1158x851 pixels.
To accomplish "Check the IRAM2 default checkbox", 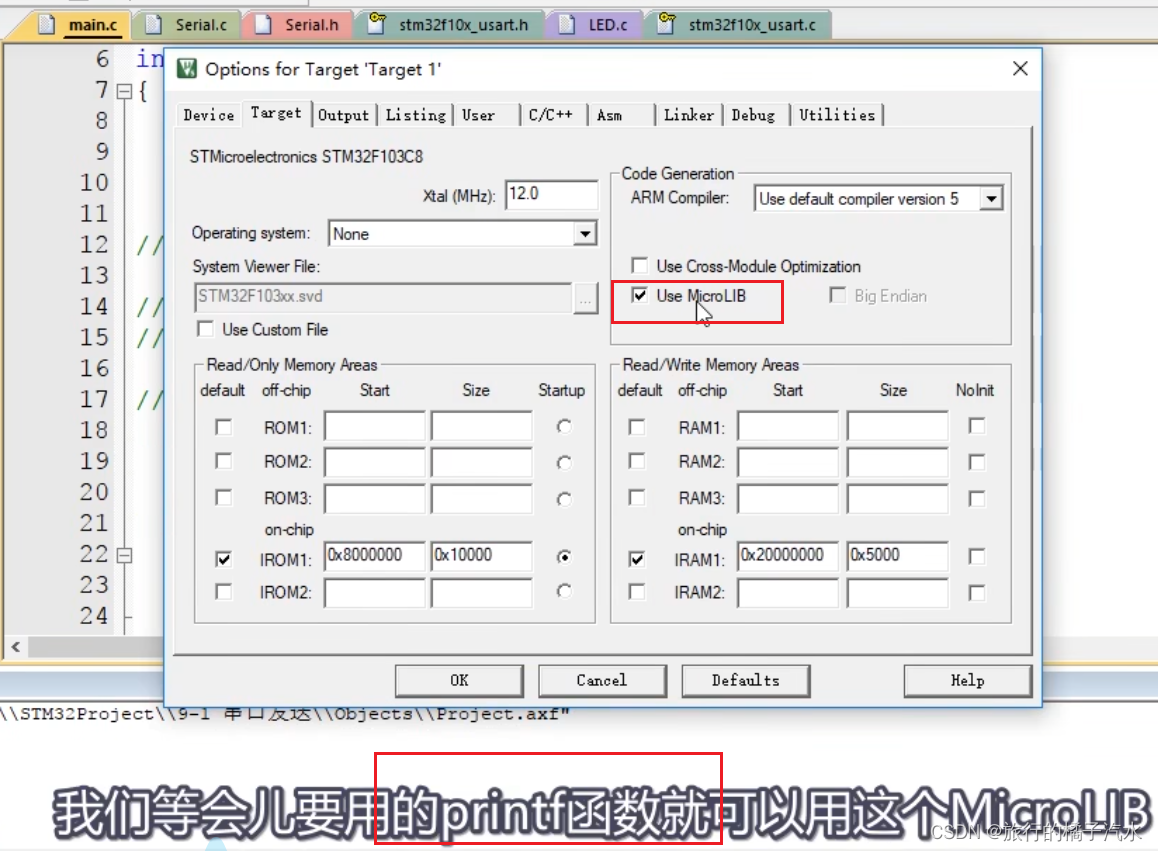I will [x=637, y=592].
